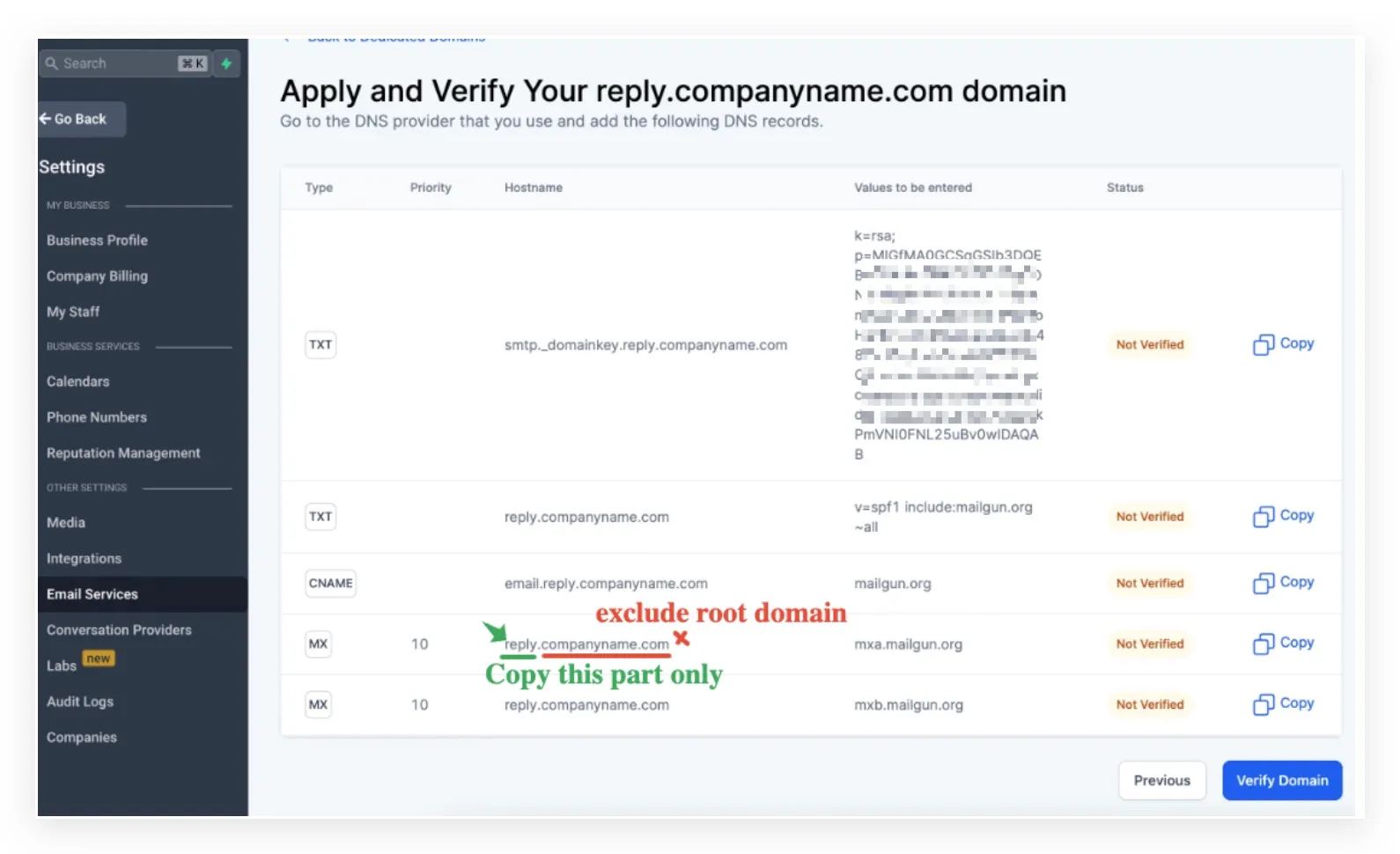Copy the smtp._domainkey TXT record value
This screenshot has width=1400, height=854.
click(x=1283, y=344)
